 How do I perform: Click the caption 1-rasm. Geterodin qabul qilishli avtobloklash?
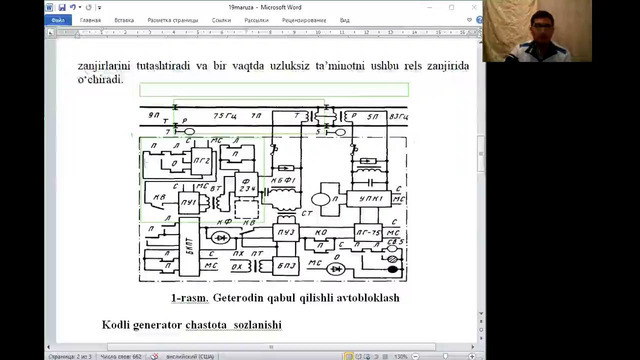(x=285, y=298)
